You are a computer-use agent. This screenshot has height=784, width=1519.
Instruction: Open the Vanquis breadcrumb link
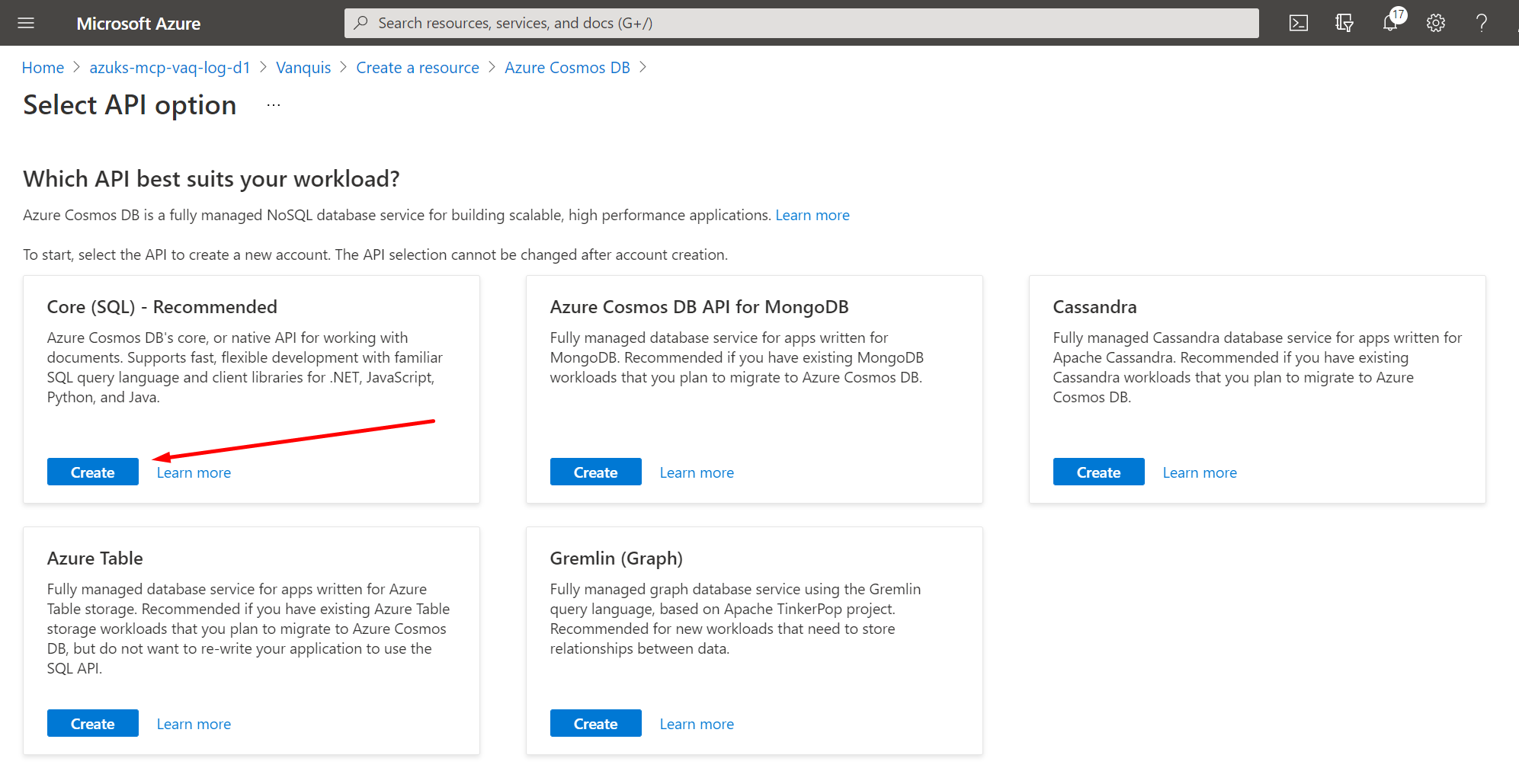[x=303, y=67]
